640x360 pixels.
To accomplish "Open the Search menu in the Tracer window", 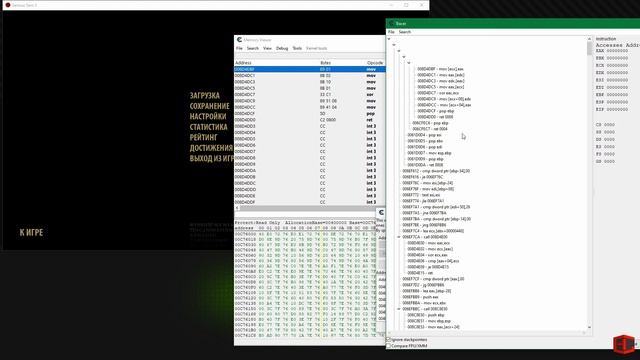I will point(404,32).
